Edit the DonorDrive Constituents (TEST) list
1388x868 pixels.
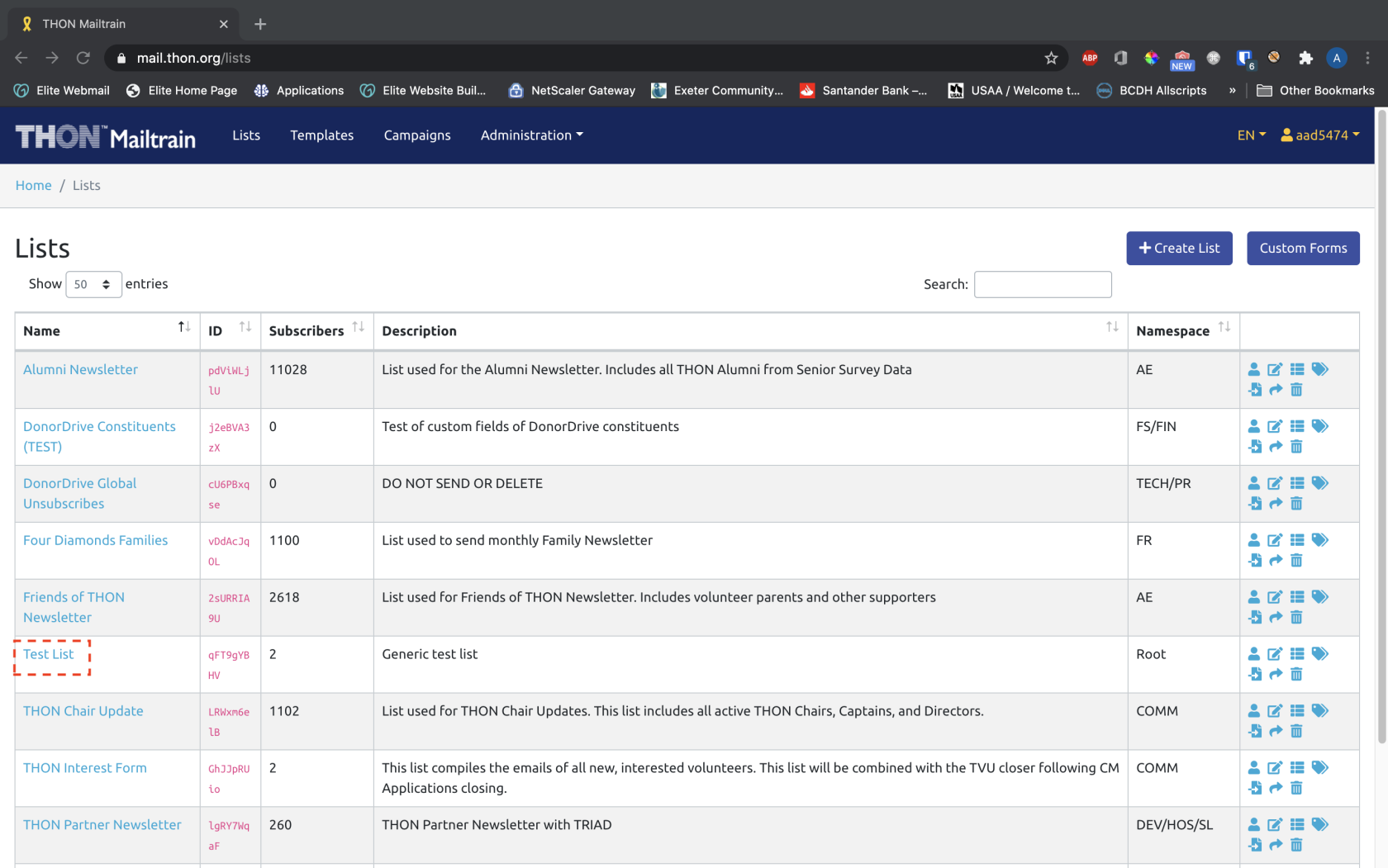pos(1275,426)
